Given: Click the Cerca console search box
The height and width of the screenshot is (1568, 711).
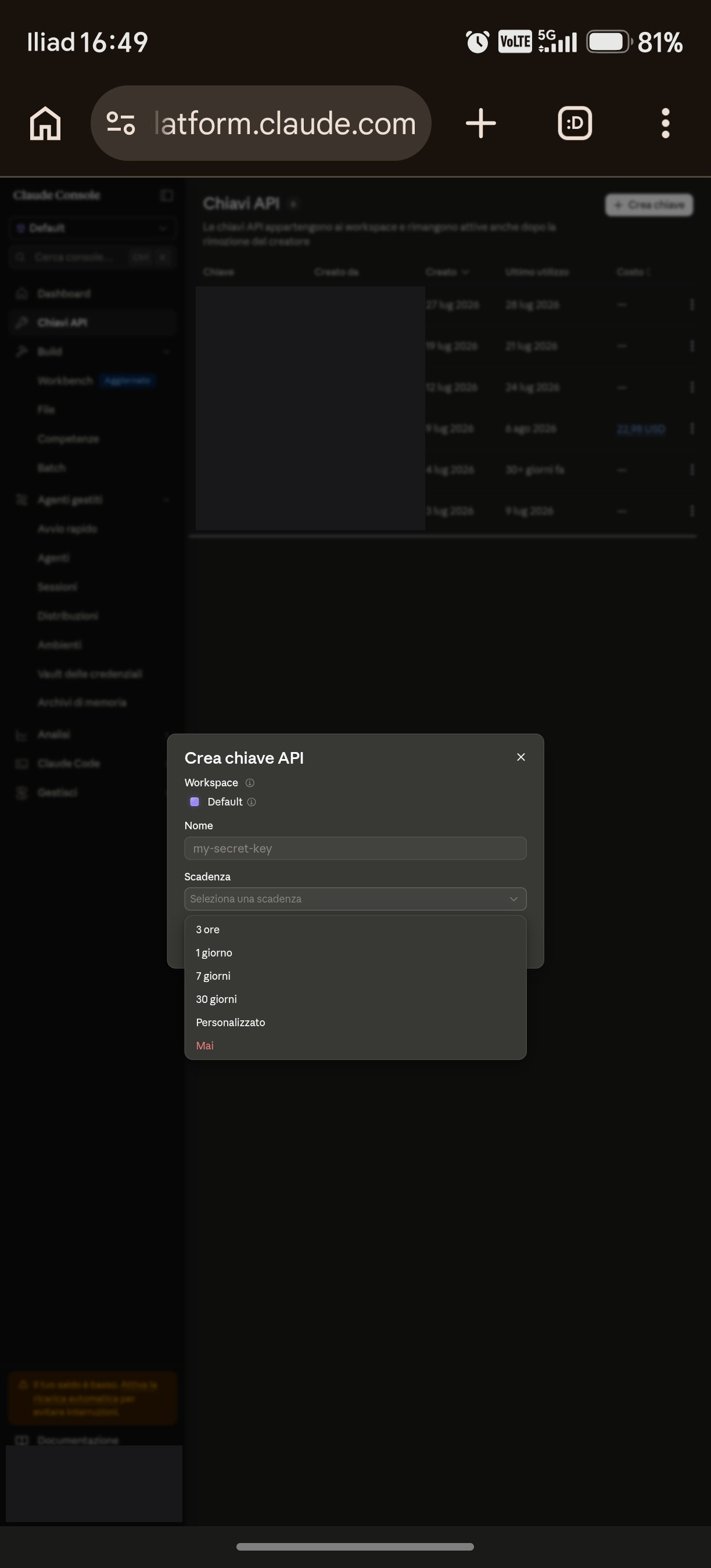Looking at the screenshot, I should tap(92, 257).
